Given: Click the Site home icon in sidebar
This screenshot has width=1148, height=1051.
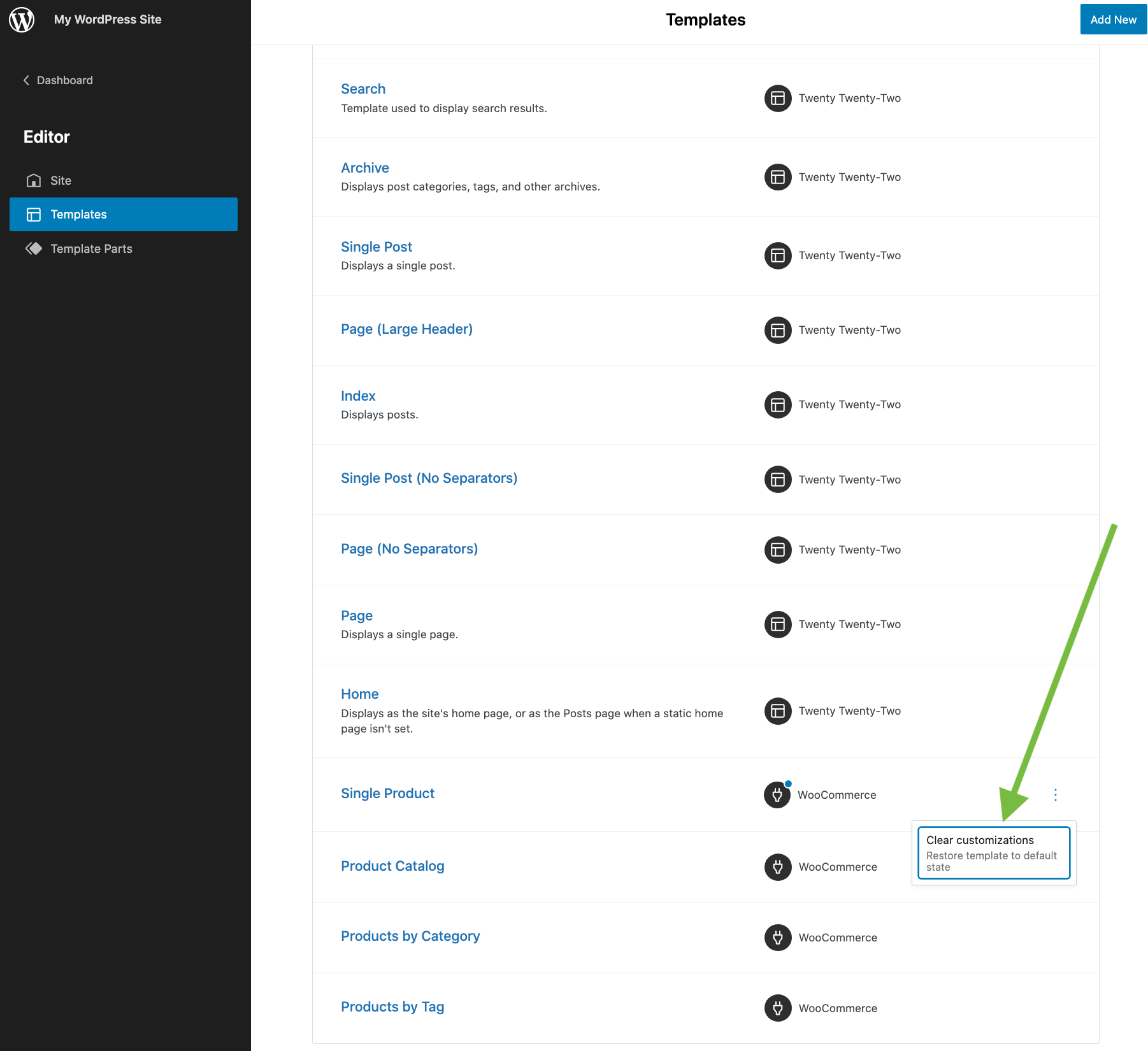Looking at the screenshot, I should [34, 181].
